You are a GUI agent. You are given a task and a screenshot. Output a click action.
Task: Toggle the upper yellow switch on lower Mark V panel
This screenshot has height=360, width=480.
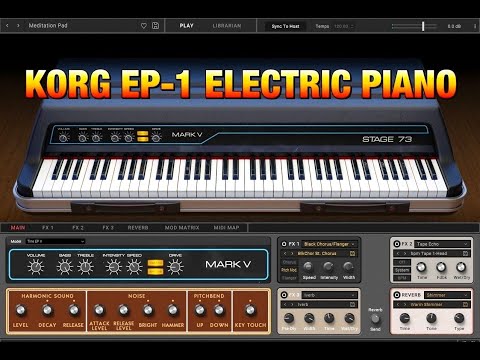(x=155, y=263)
